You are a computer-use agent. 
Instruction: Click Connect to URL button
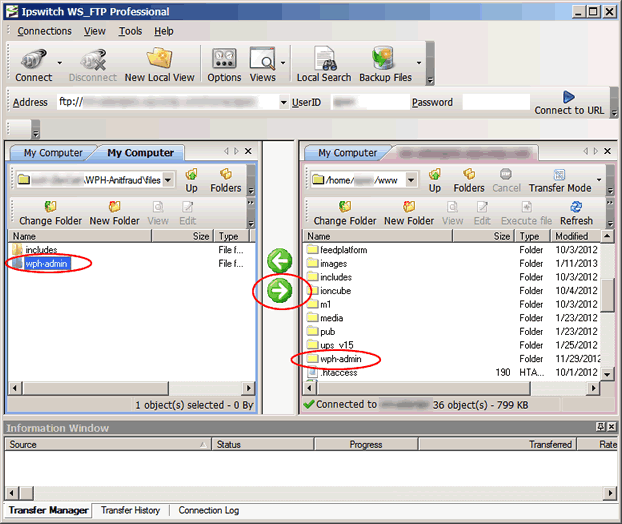[x=568, y=103]
